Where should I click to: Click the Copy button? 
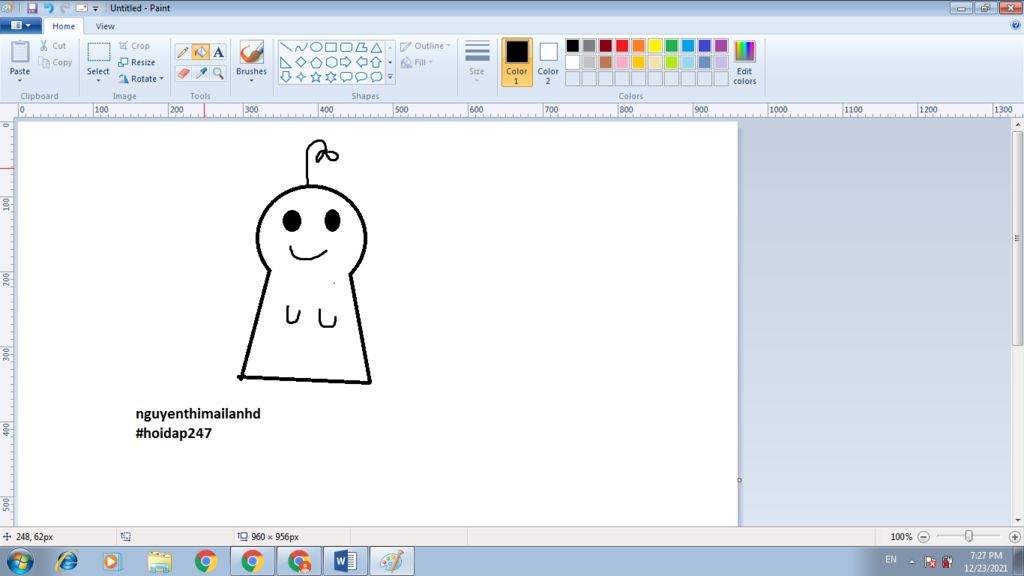(x=56, y=62)
